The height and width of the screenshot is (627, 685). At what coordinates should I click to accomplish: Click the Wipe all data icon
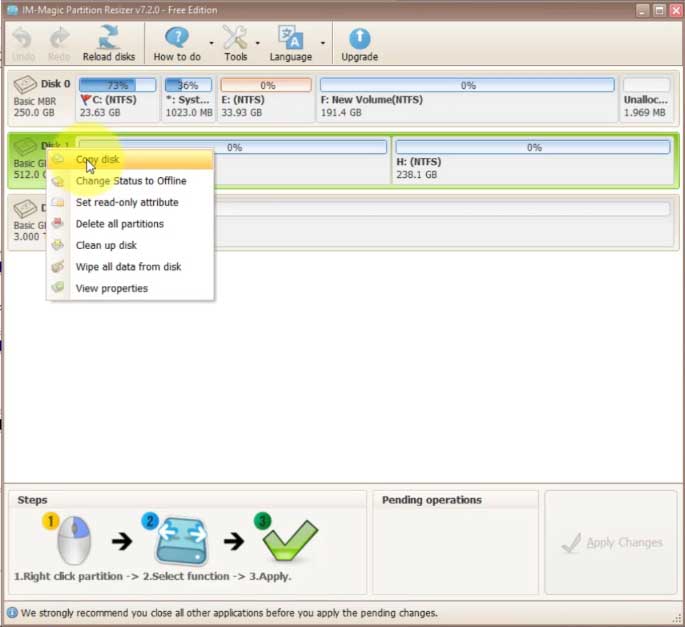pyautogui.click(x=58, y=267)
